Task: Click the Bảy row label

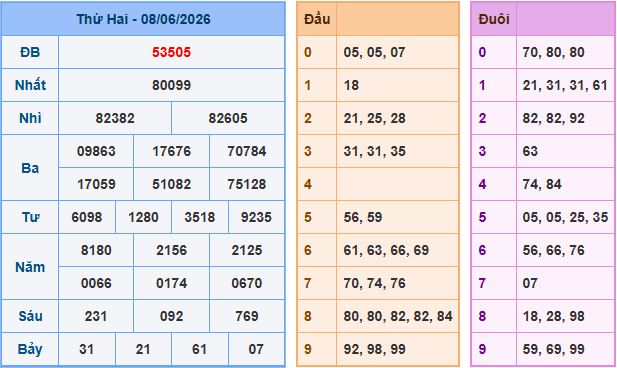Action: (30, 349)
